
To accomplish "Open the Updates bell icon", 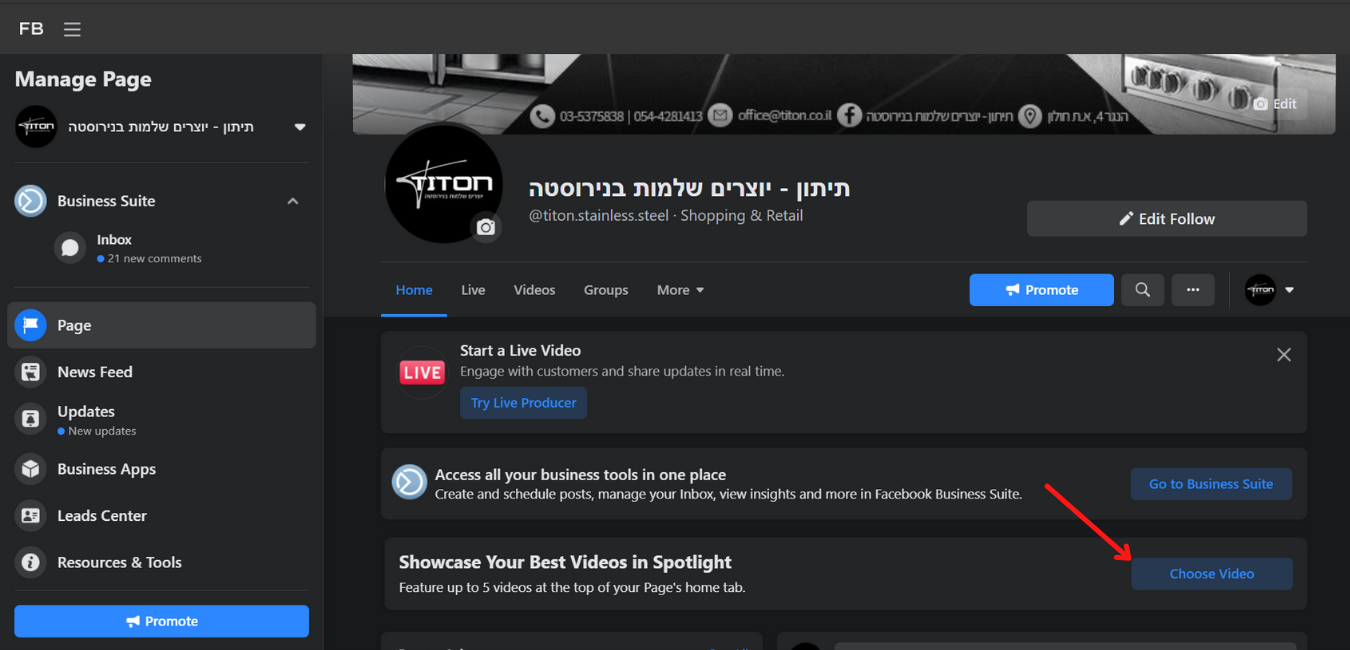I will [31, 419].
